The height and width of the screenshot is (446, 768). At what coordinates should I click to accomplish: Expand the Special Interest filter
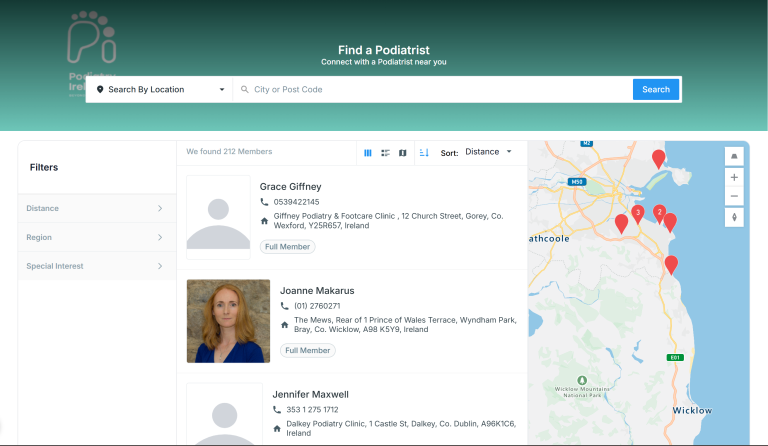coord(97,266)
